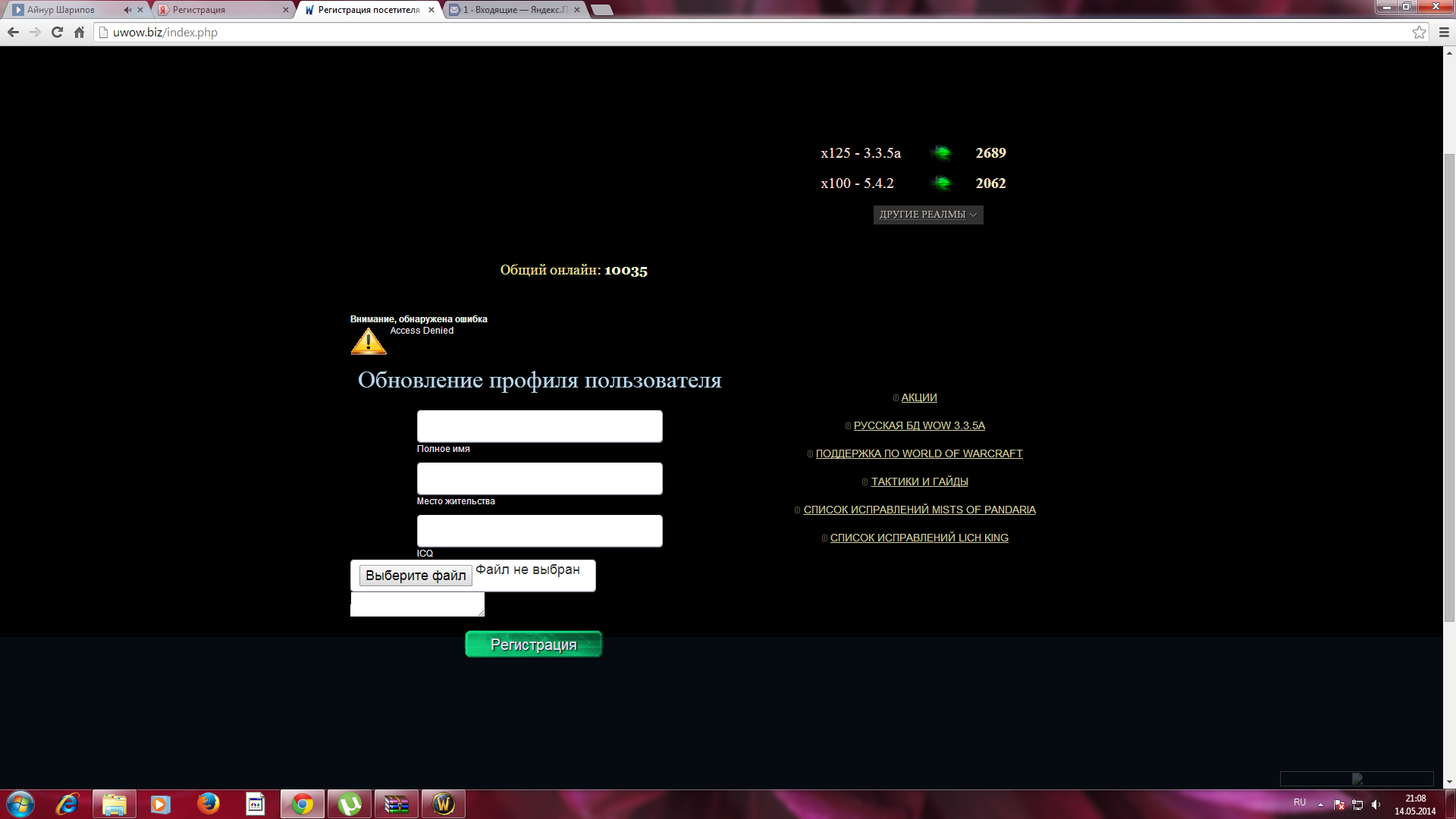Show hidden tray icons arrow
The height and width of the screenshot is (819, 1456).
coord(1320,805)
